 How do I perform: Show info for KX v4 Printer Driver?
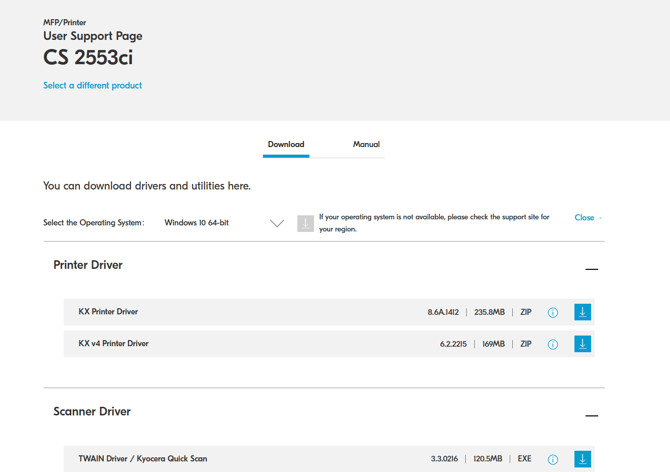click(x=552, y=344)
